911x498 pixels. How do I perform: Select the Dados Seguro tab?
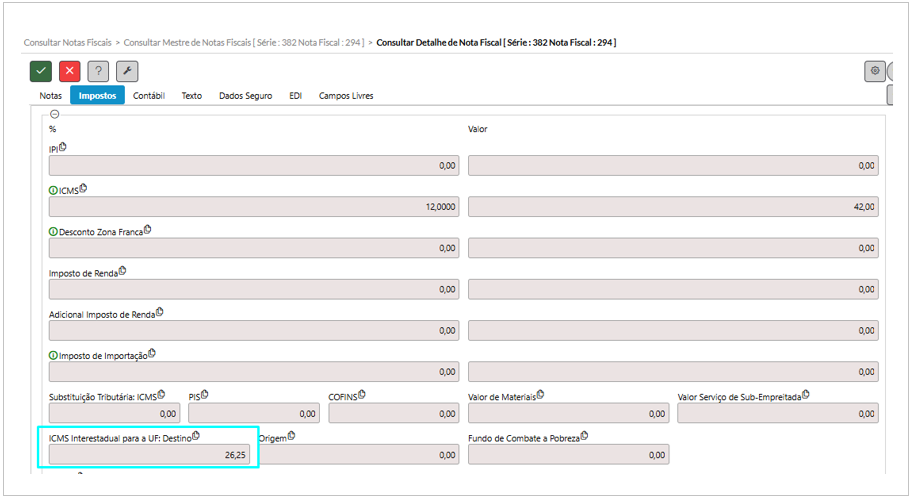coord(245,96)
